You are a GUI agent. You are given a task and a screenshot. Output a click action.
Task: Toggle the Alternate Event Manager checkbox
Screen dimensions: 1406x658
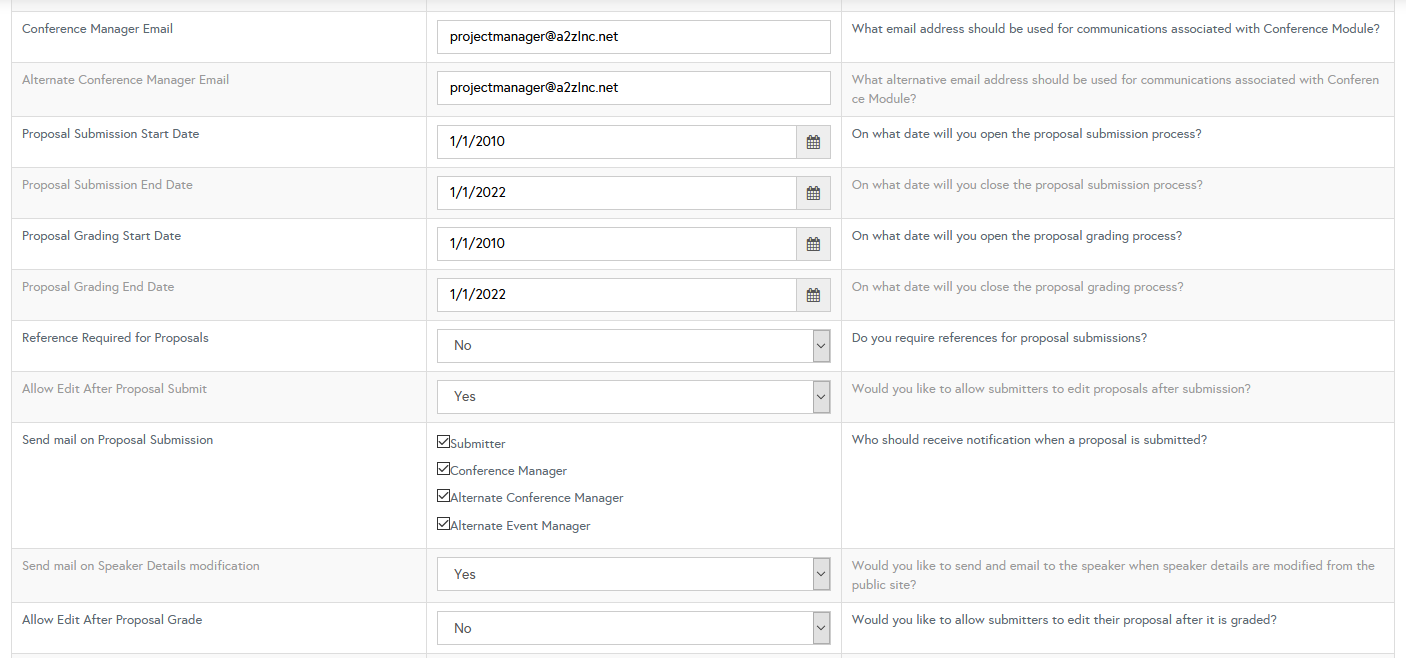point(443,523)
